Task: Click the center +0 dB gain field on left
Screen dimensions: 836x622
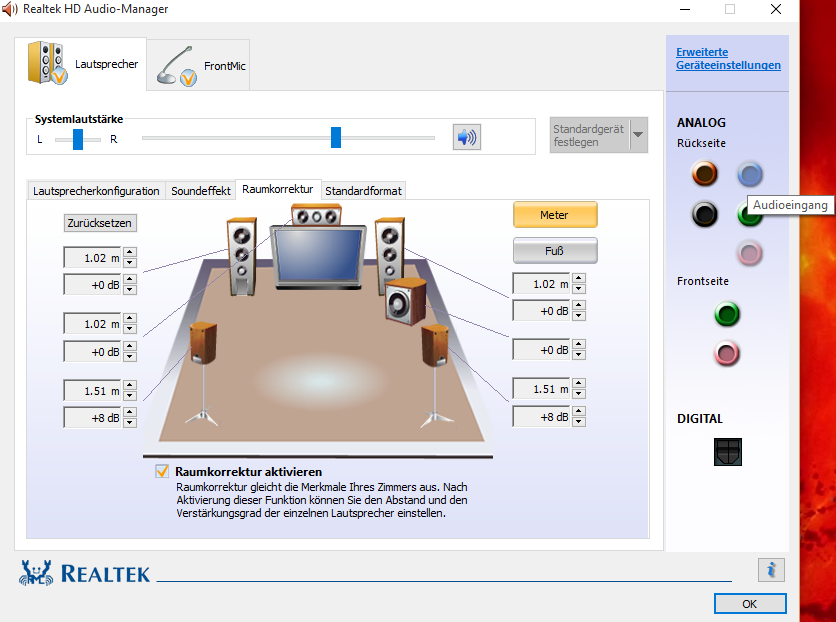Action: tap(93, 351)
